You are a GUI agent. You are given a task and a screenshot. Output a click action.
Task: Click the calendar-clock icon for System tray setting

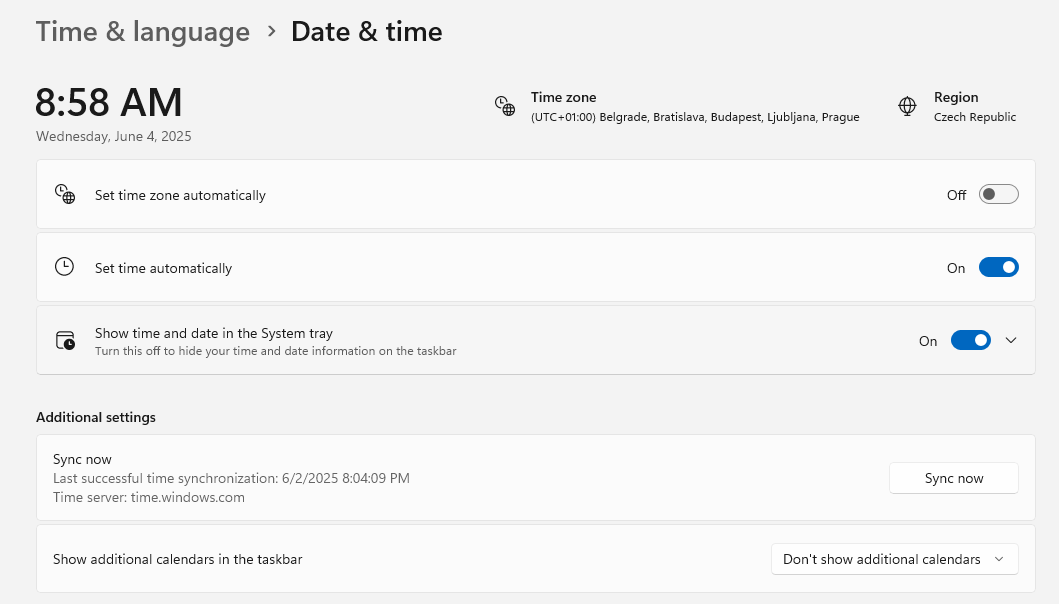(65, 340)
